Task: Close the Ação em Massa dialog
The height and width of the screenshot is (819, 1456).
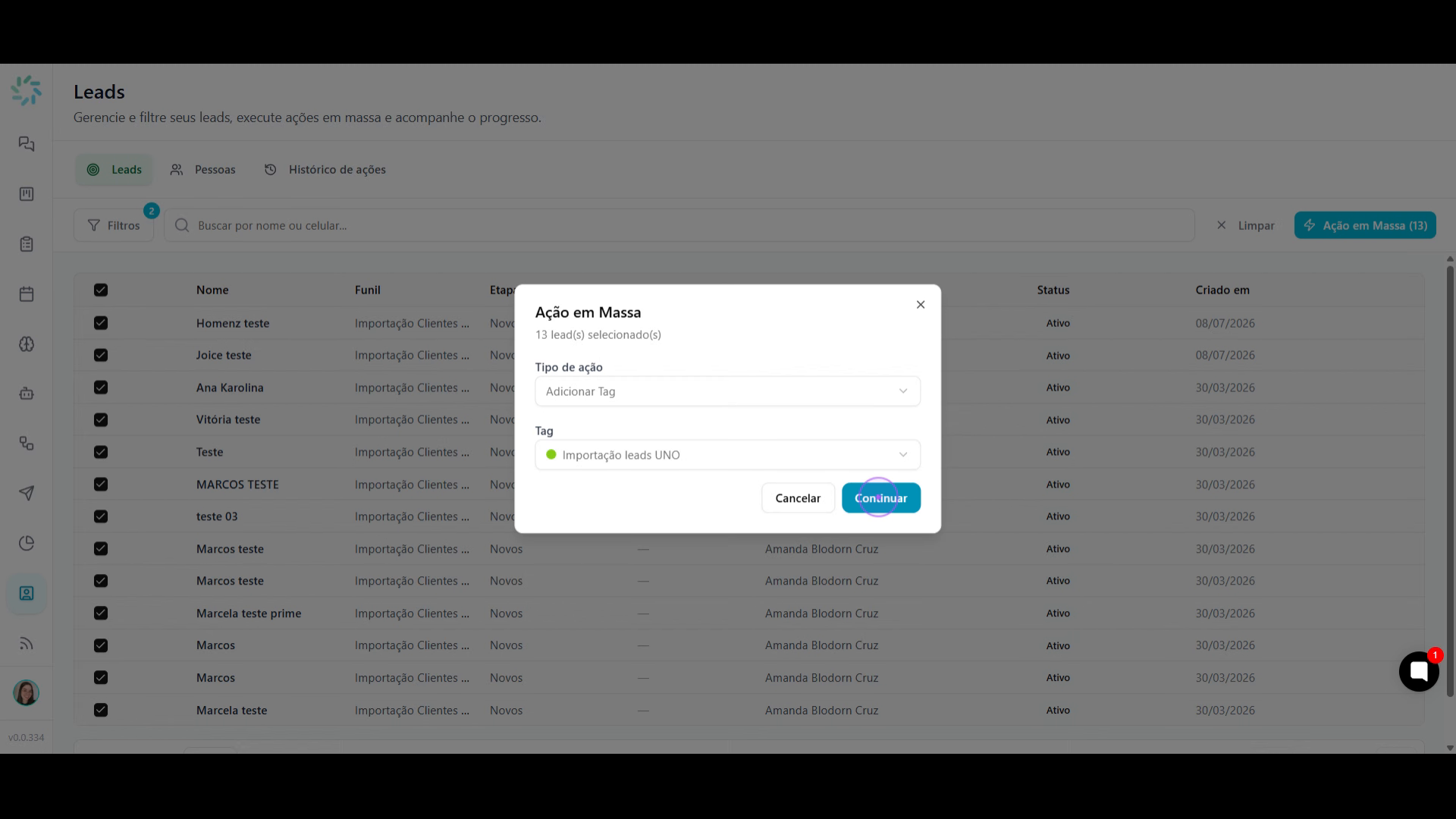Action: point(921,305)
